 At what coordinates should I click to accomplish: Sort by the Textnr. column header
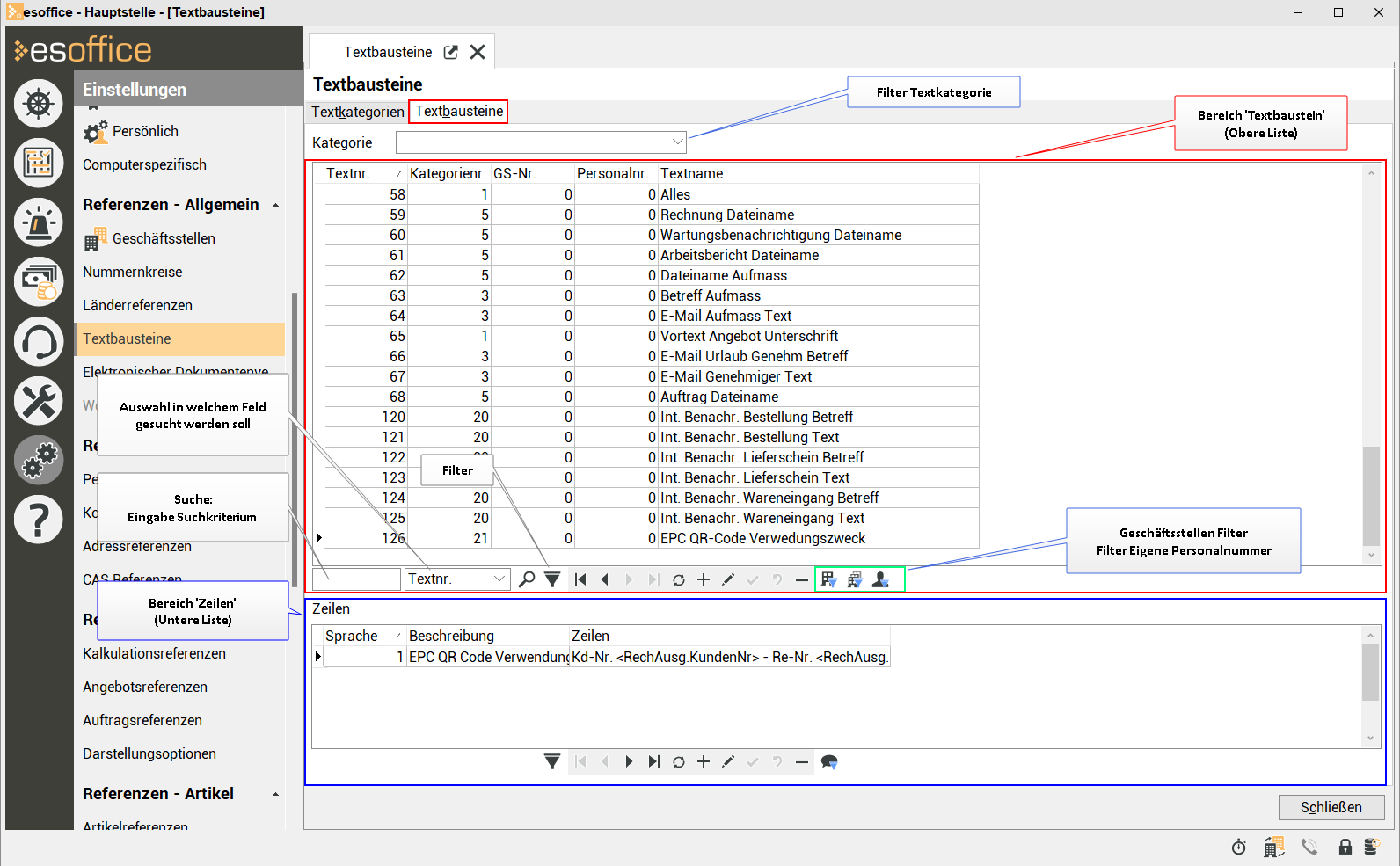[366, 173]
